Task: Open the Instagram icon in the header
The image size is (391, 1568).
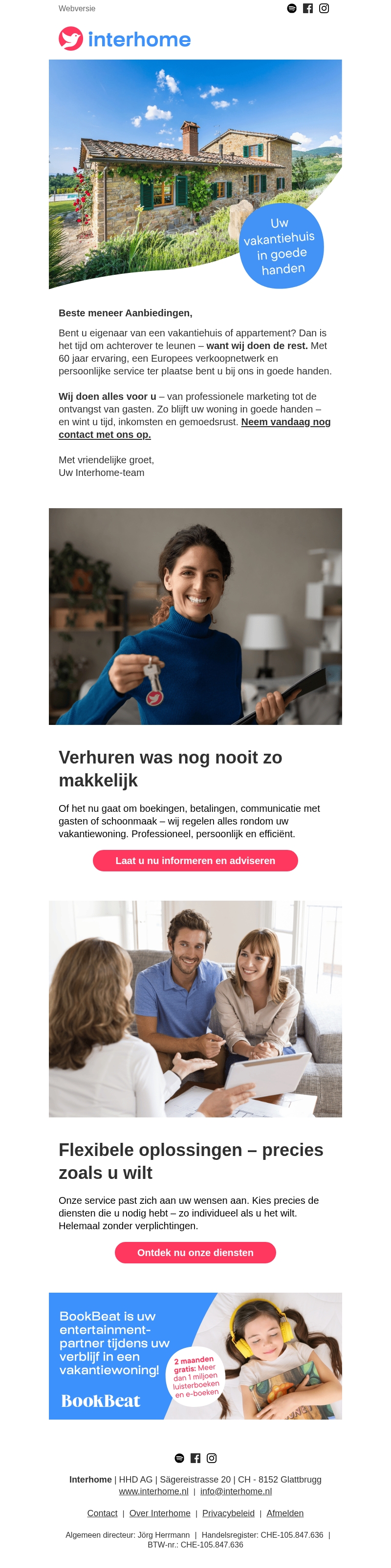Action: pyautogui.click(x=324, y=8)
